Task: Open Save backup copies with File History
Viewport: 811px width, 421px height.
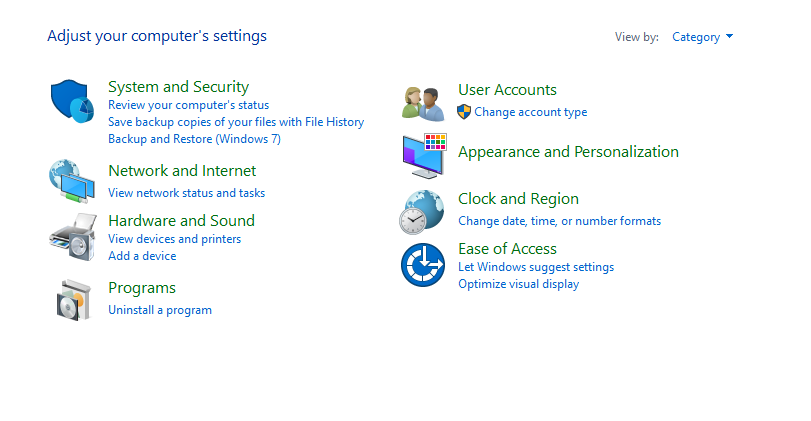Action: 236,122
